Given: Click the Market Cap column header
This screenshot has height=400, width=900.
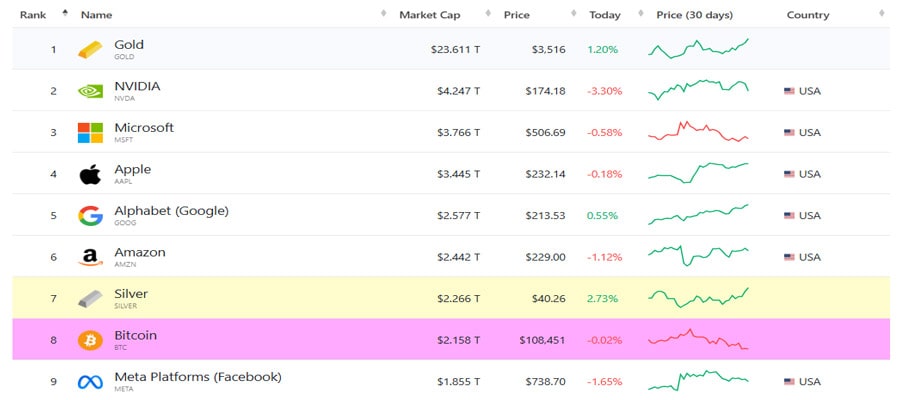Looking at the screenshot, I should 429,15.
